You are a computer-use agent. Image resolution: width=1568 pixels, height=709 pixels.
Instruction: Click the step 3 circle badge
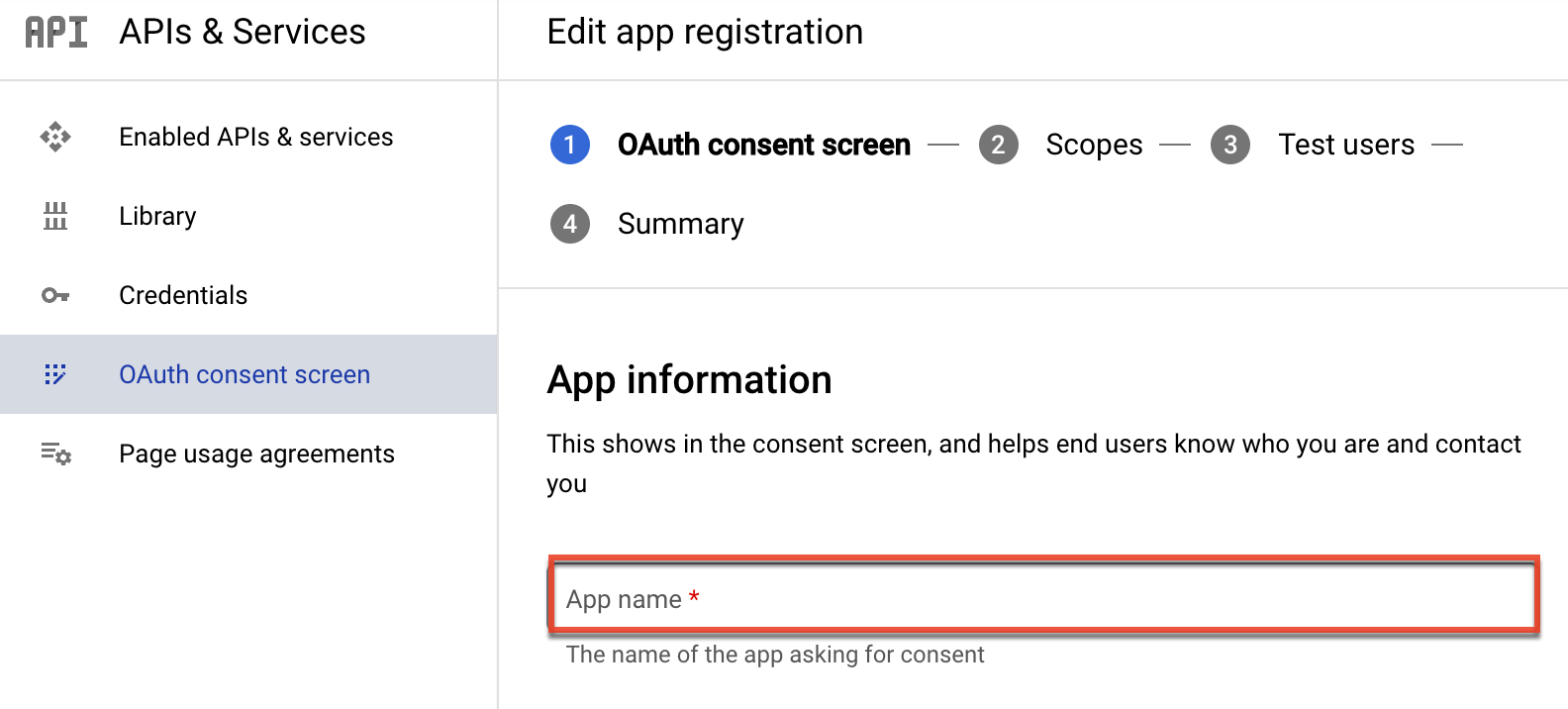coord(1230,145)
